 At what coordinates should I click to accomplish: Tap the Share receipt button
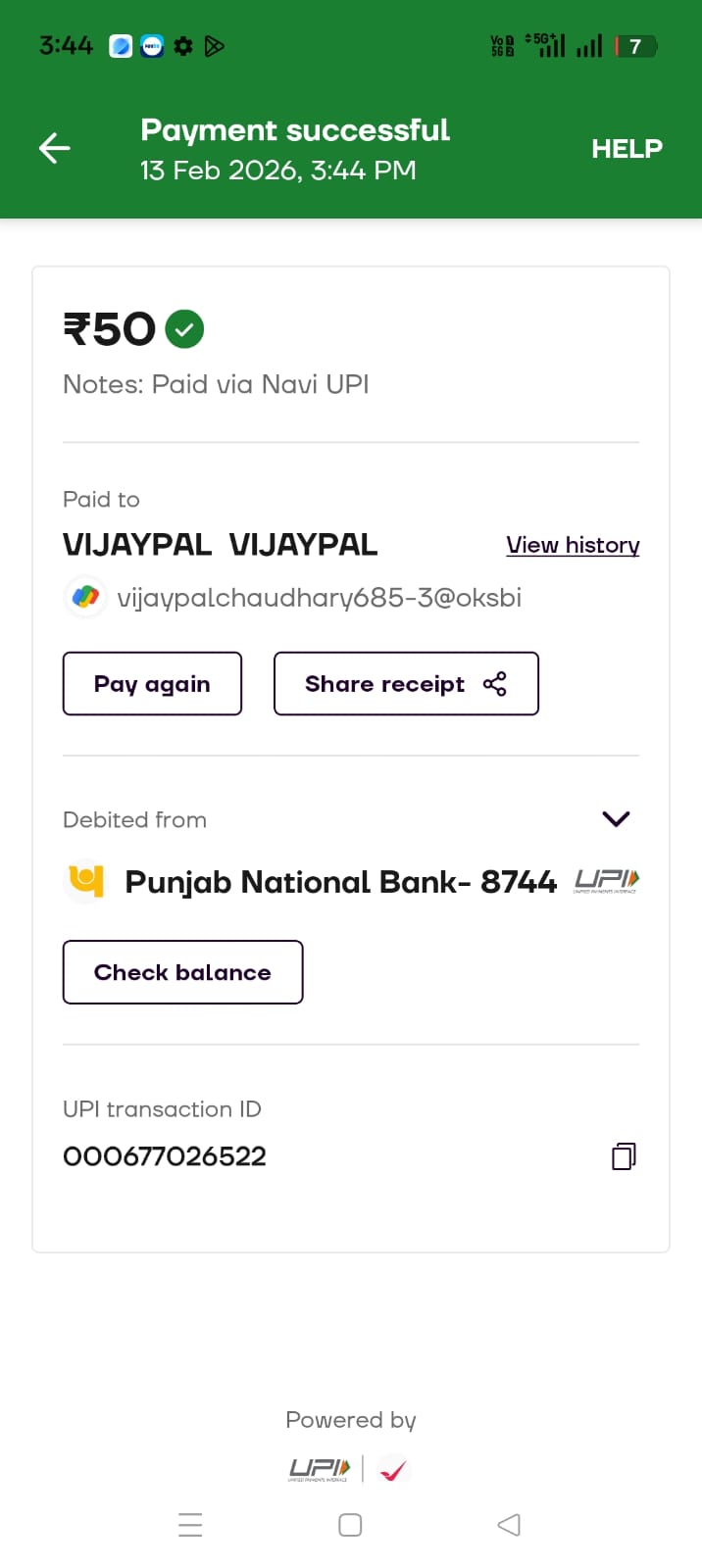(x=406, y=684)
